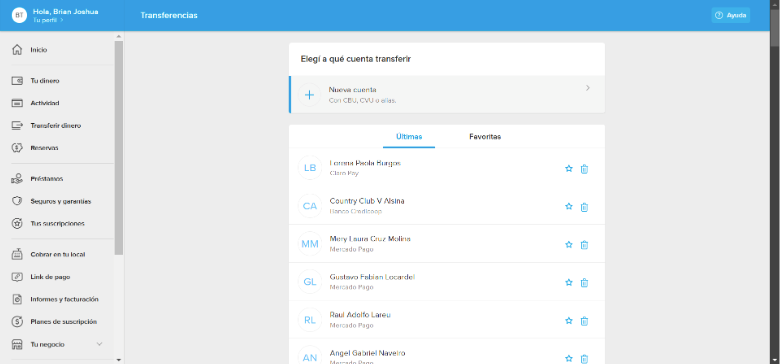Click the RL avatar circle
This screenshot has height=364, width=780.
pos(310,320)
